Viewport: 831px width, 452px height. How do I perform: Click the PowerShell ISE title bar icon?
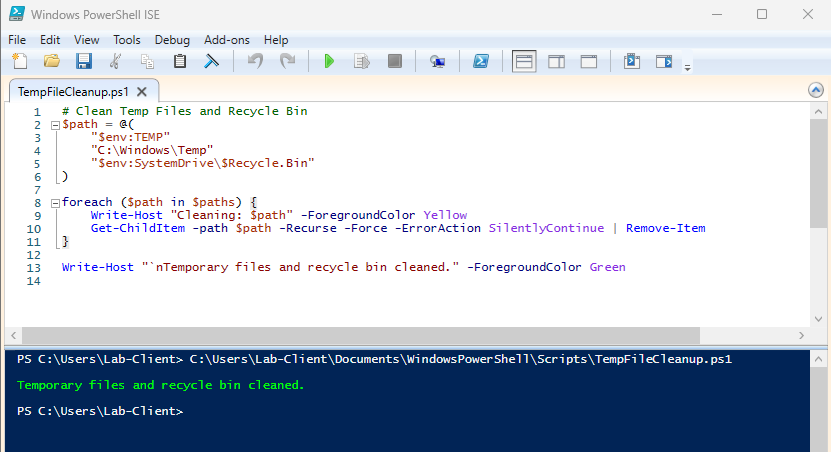(17, 14)
